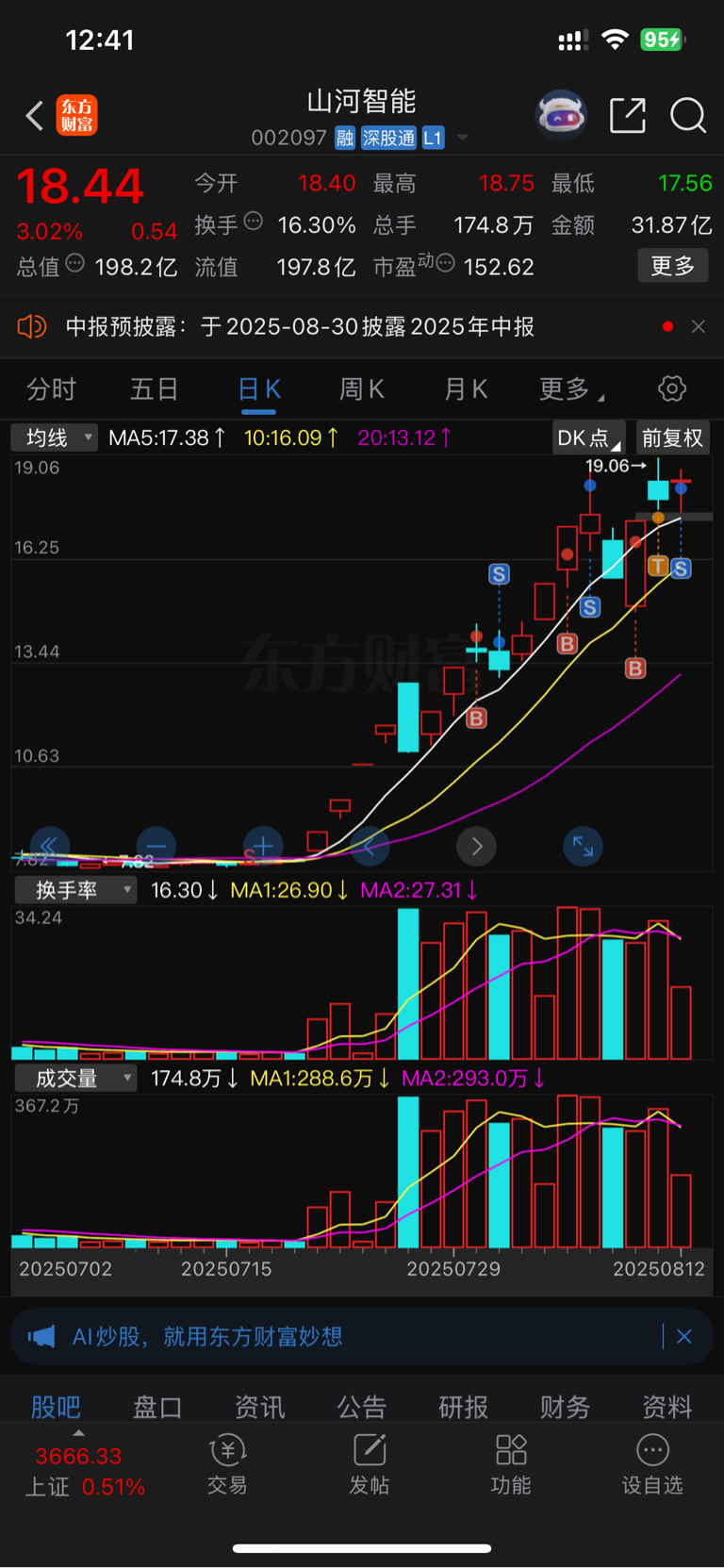Open the search magnifier icon

(x=688, y=116)
